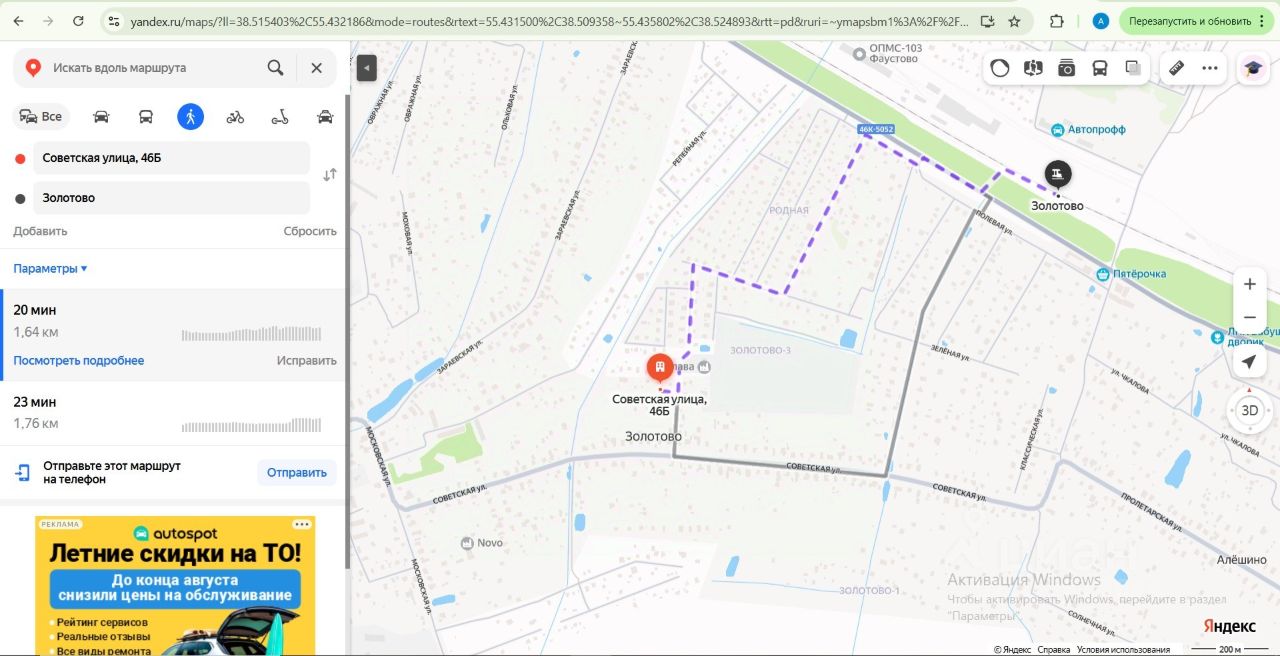Collapse the side panel with arrow button
Viewport: 1280px width, 656px height.
tap(367, 68)
